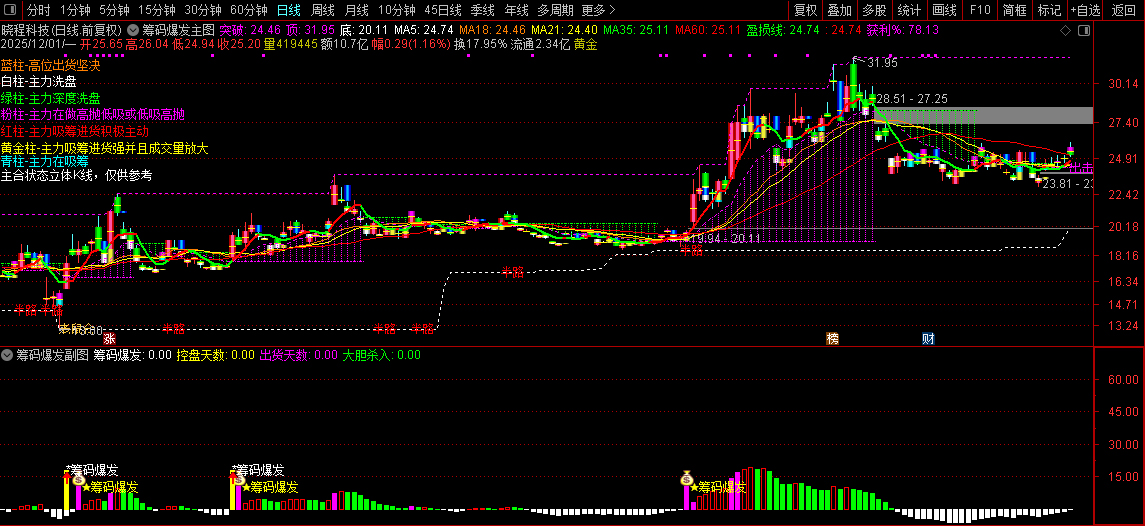1145x526 pixels.
Task: Enable 多股 multi-stock view
Action: pos(874,10)
